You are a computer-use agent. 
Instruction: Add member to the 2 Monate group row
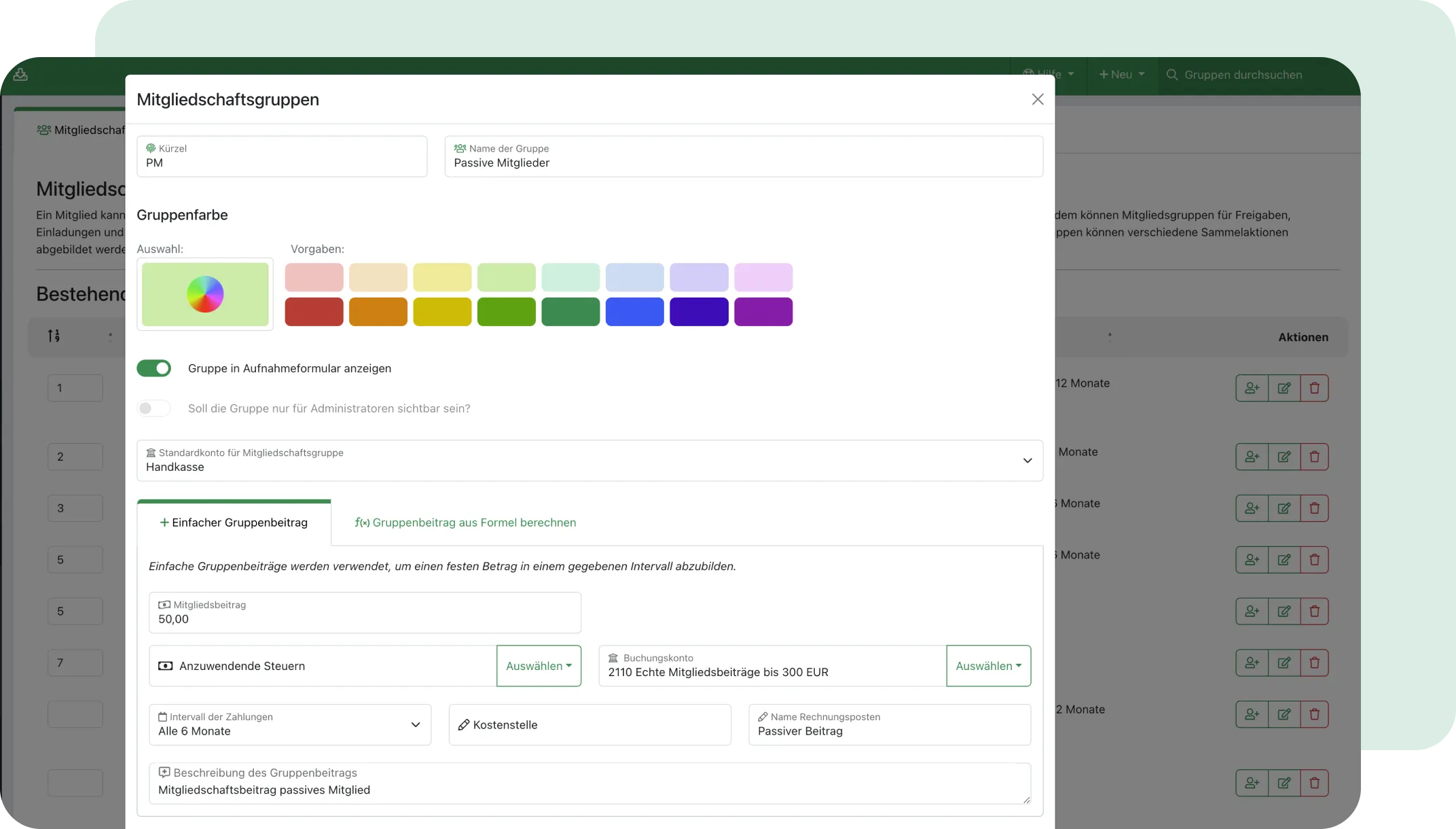click(x=1252, y=714)
